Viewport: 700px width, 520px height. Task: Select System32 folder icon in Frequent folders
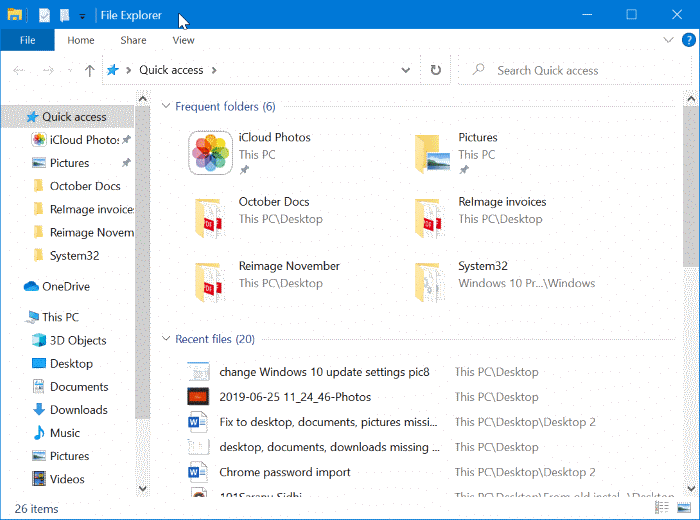point(428,282)
